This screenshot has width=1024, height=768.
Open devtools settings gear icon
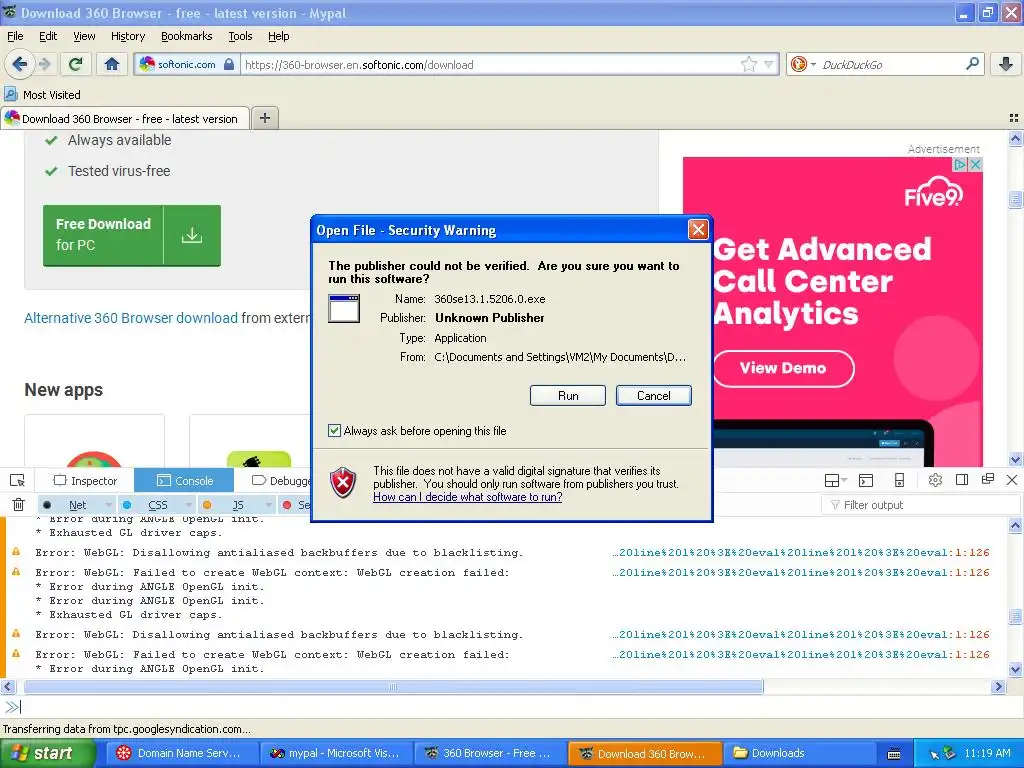point(935,481)
